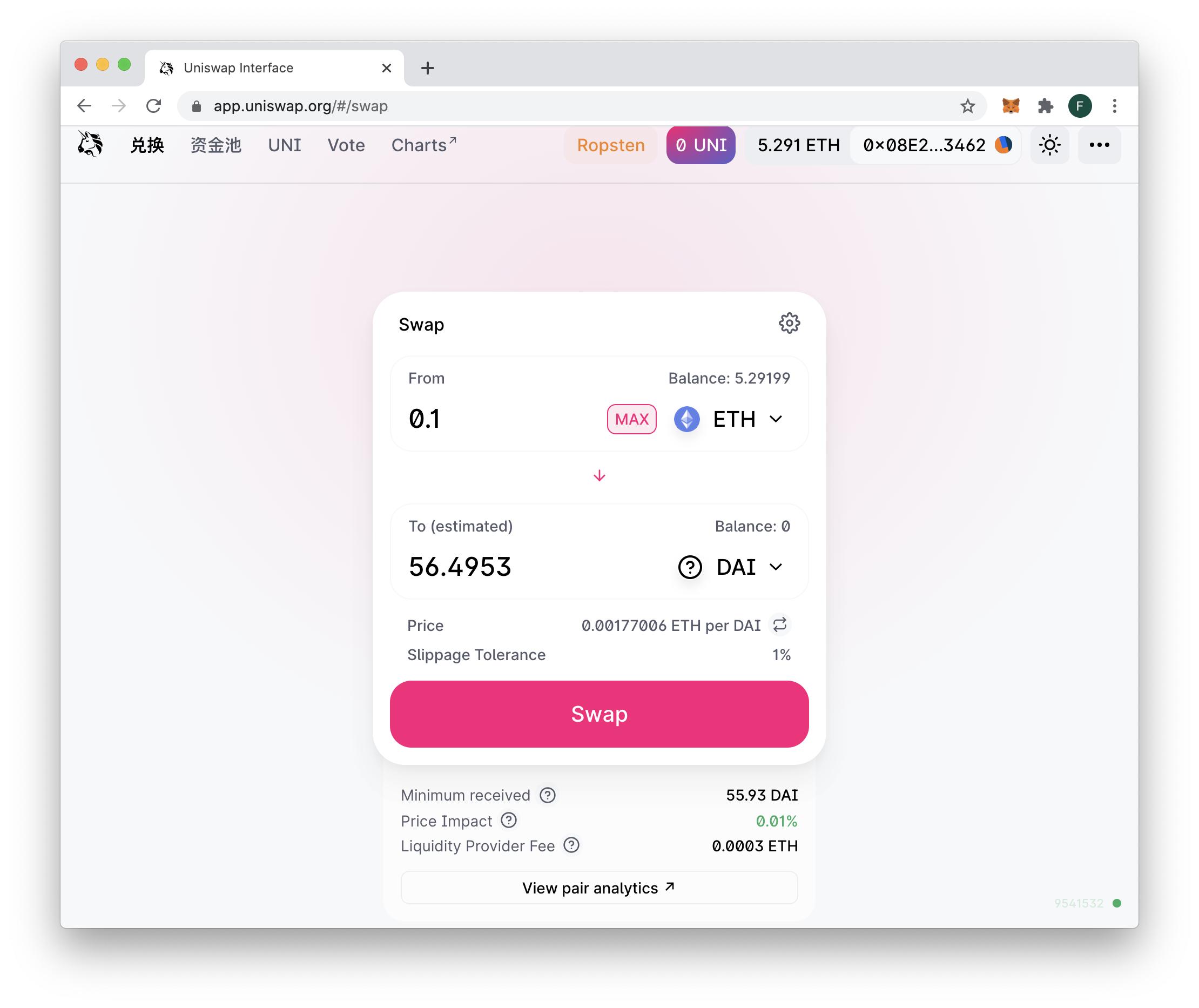This screenshot has width=1199, height=1008.
Task: Open swap settings gear icon
Action: pyautogui.click(x=789, y=324)
